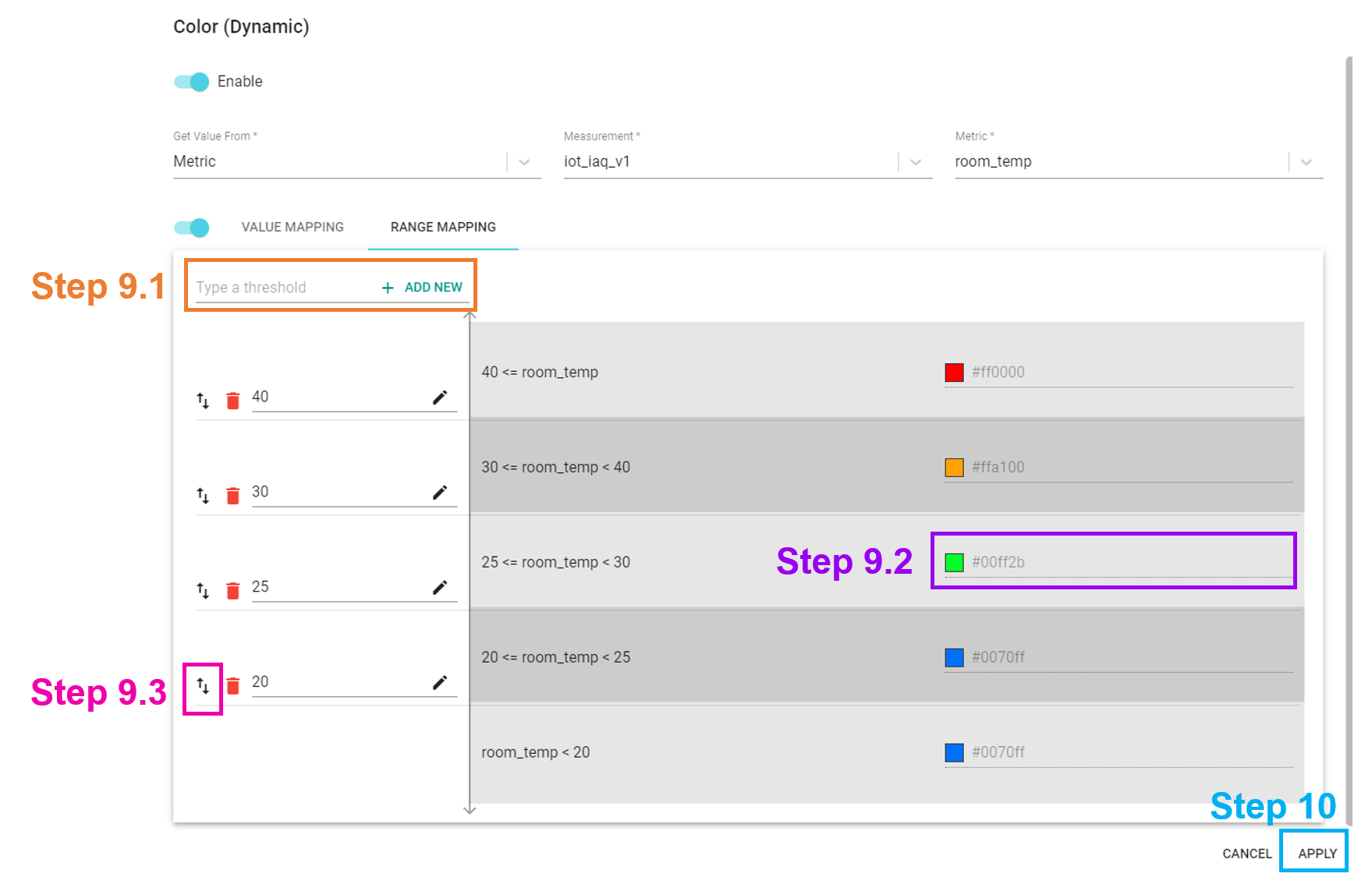The width and height of the screenshot is (1372, 877).
Task: Remove the 30 threshold via trash icon
Action: click(232, 496)
